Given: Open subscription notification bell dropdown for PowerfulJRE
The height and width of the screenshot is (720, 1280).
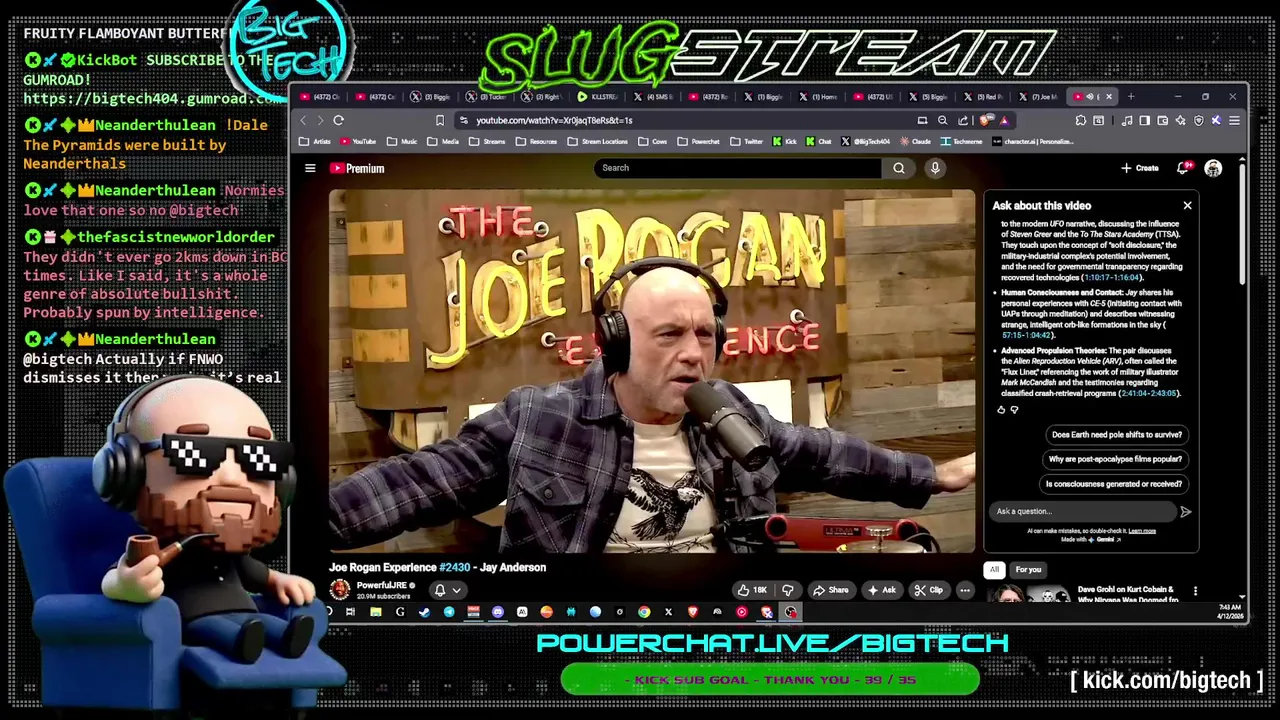Looking at the screenshot, I should coord(447,590).
